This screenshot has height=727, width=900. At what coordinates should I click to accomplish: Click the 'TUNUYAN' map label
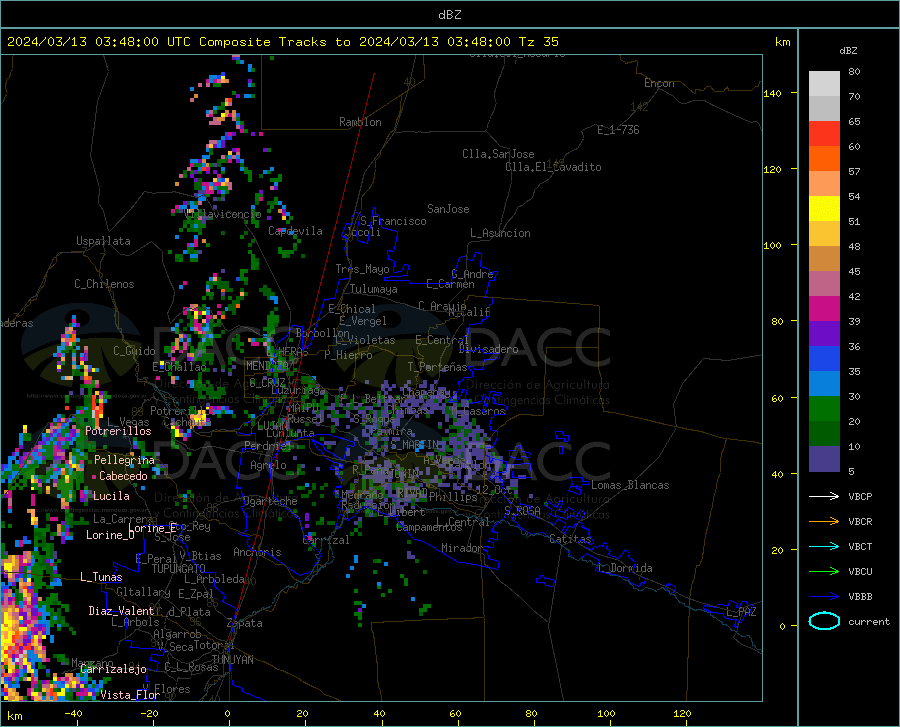pyautogui.click(x=232, y=659)
